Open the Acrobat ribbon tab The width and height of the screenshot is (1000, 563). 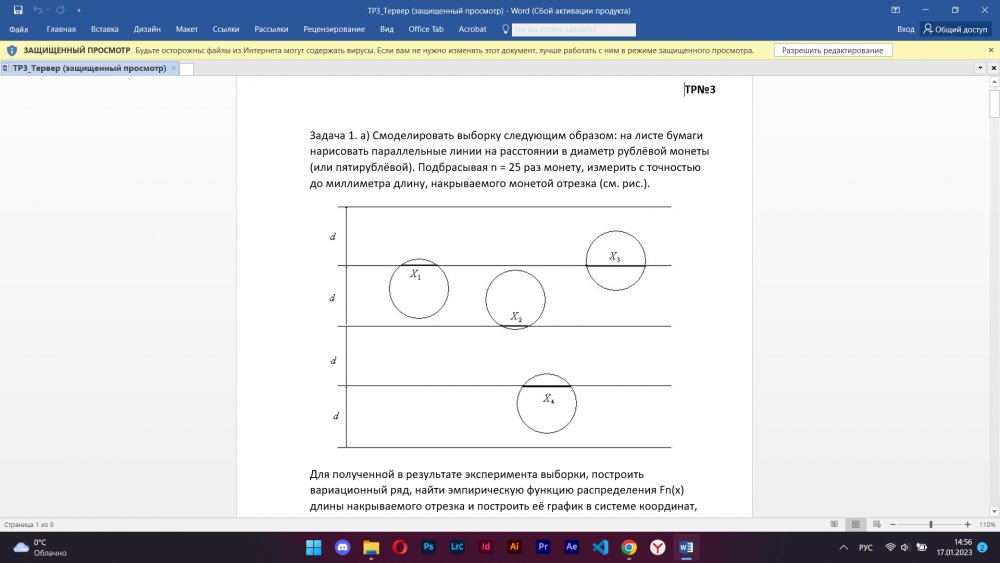pyautogui.click(x=473, y=29)
